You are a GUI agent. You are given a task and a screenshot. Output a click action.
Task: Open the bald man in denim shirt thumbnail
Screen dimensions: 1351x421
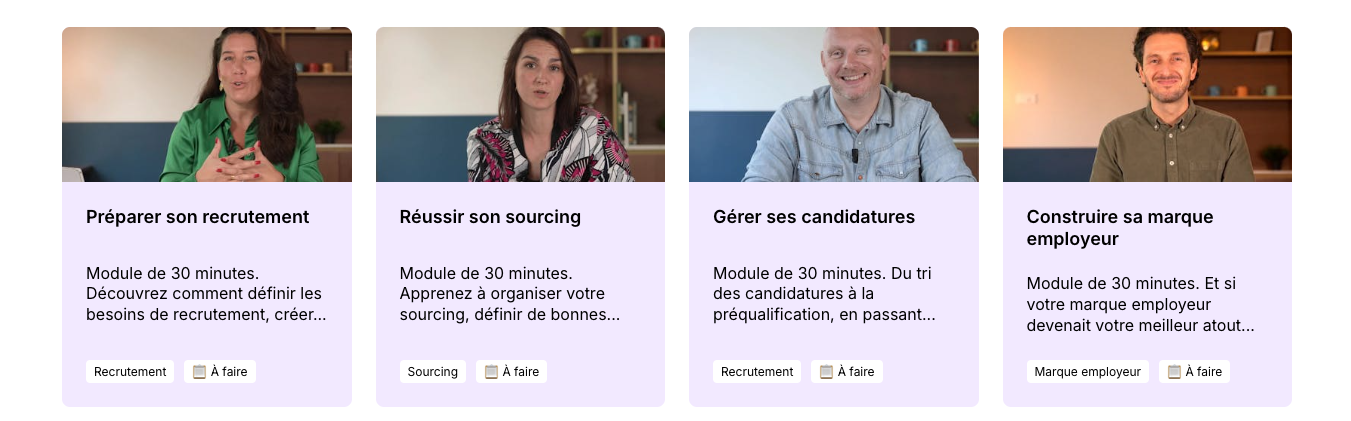(834, 104)
